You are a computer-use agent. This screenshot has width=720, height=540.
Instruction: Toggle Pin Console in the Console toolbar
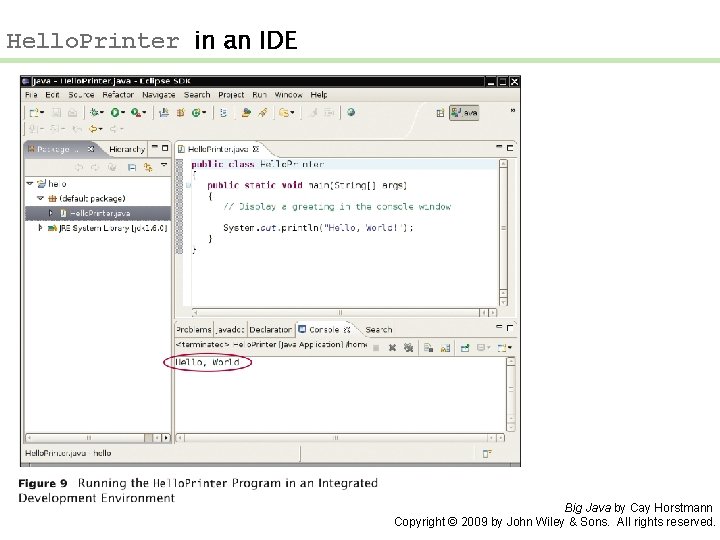[465, 348]
